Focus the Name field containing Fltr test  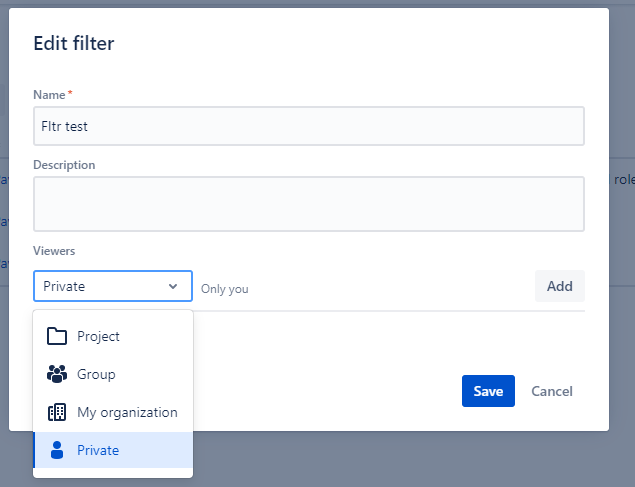309,126
